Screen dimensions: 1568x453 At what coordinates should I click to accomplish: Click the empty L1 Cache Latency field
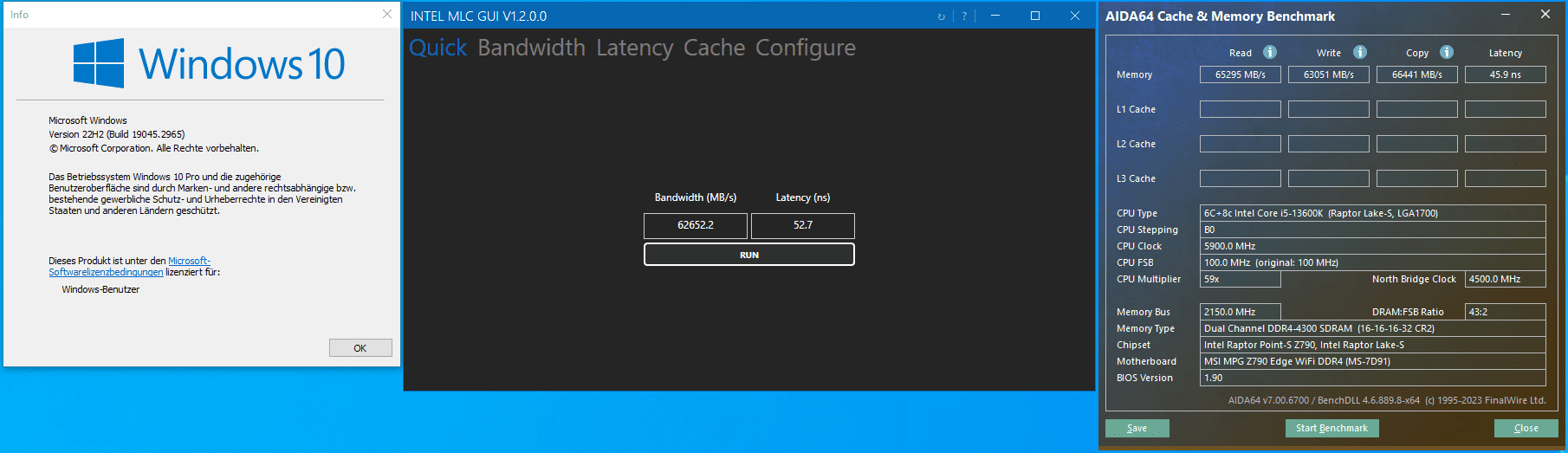pos(1506,109)
